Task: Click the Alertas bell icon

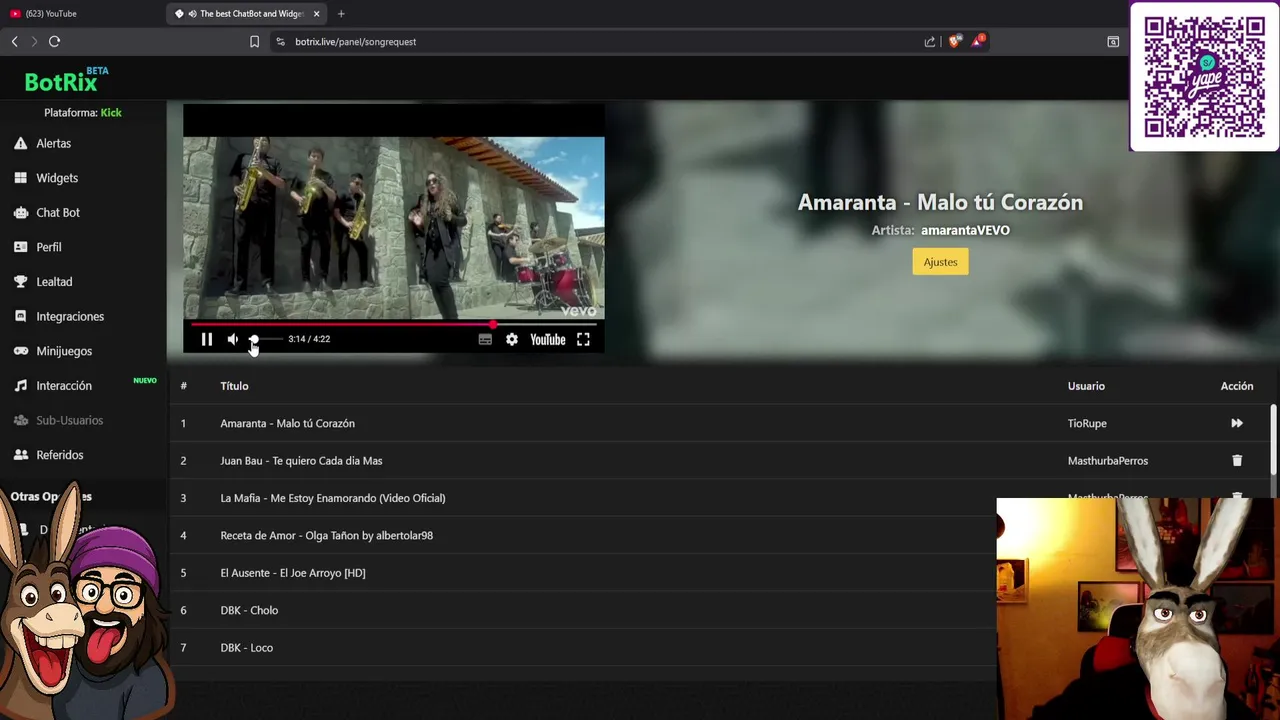Action: (20, 143)
